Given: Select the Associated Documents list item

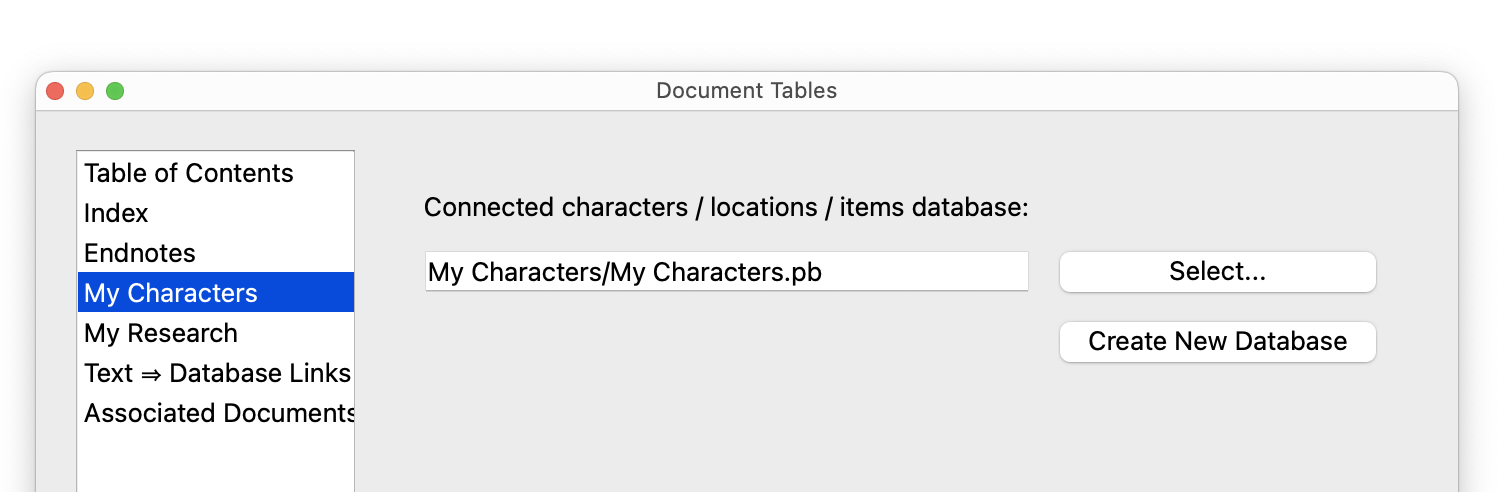Looking at the screenshot, I should (219, 413).
